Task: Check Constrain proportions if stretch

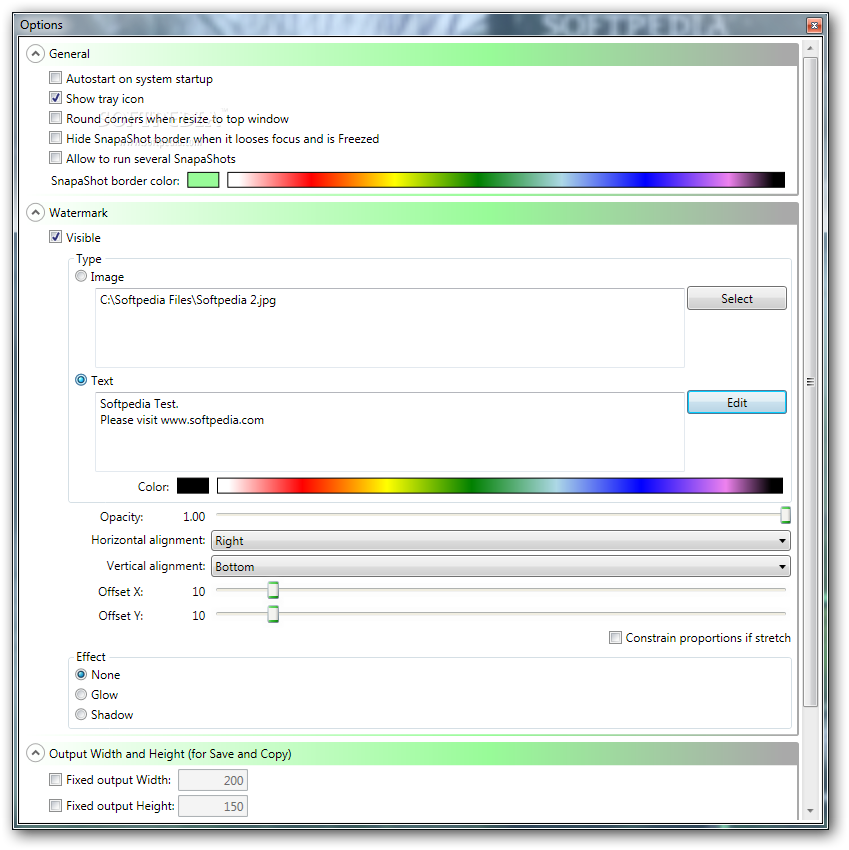Action: point(615,638)
